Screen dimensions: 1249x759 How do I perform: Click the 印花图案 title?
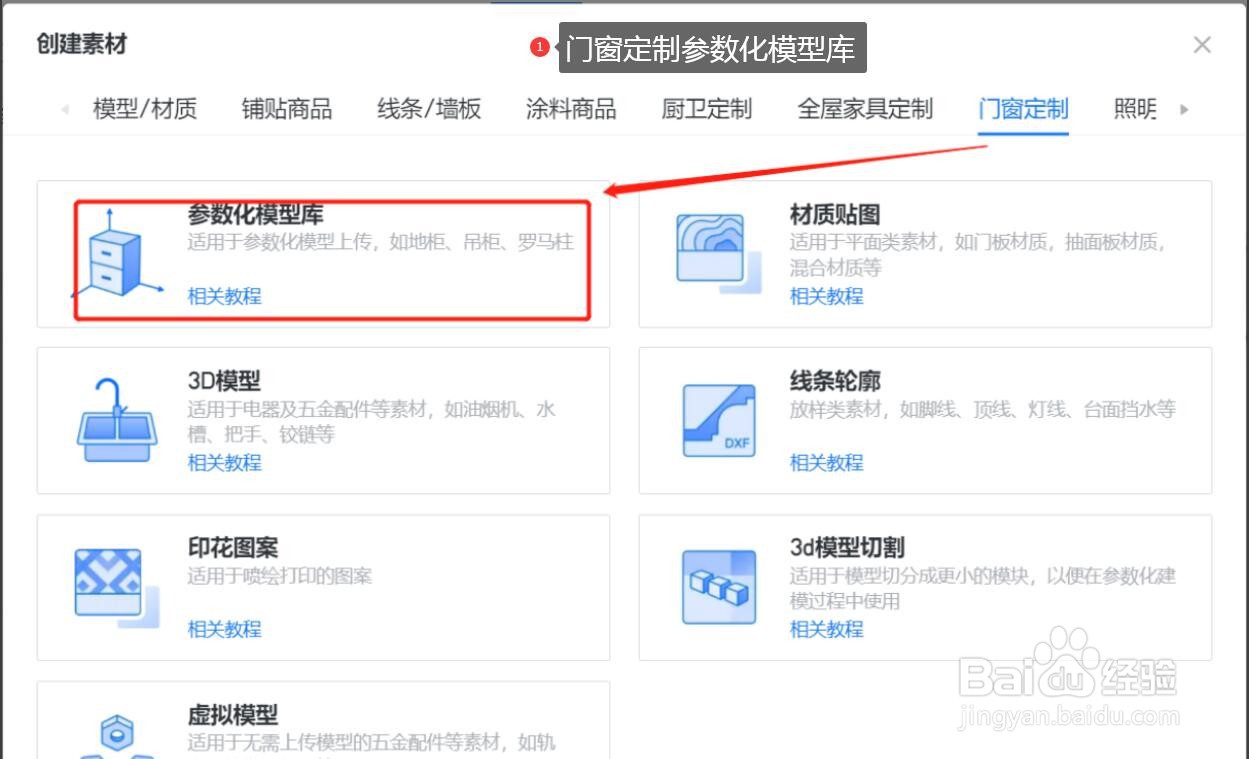click(x=233, y=548)
